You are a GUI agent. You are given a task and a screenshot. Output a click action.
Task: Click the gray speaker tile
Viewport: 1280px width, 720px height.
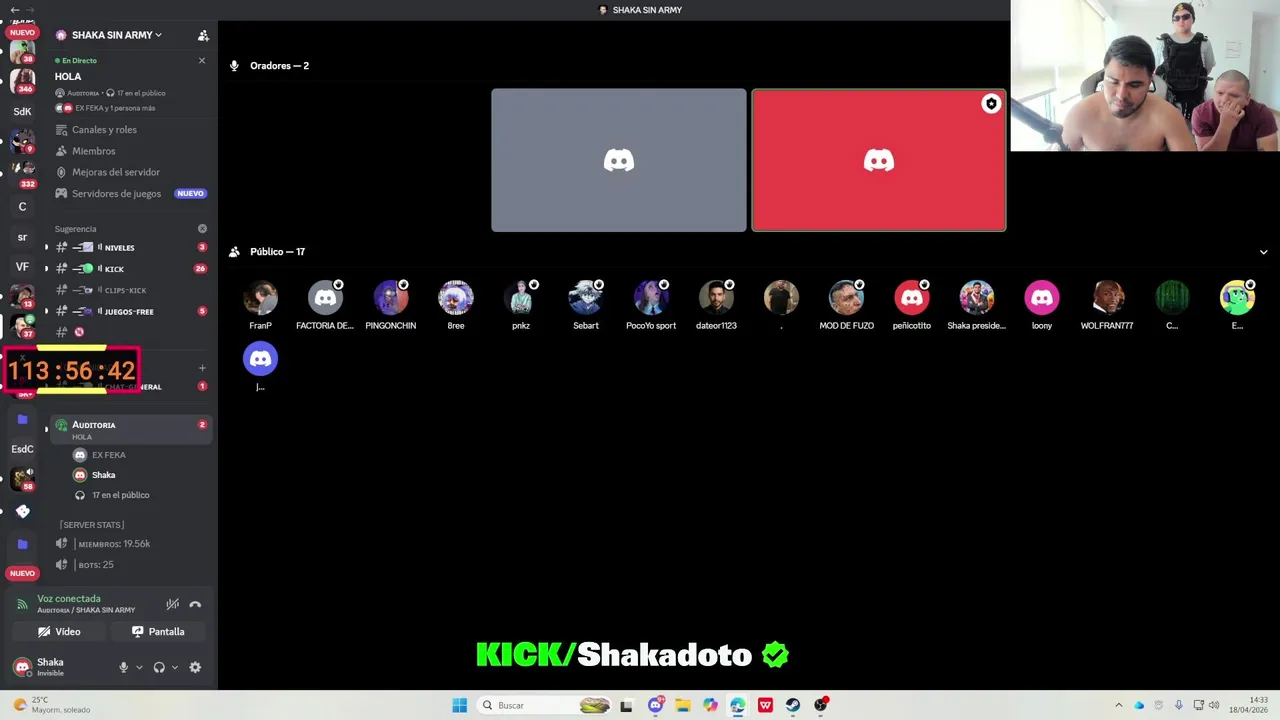pyautogui.click(x=619, y=160)
